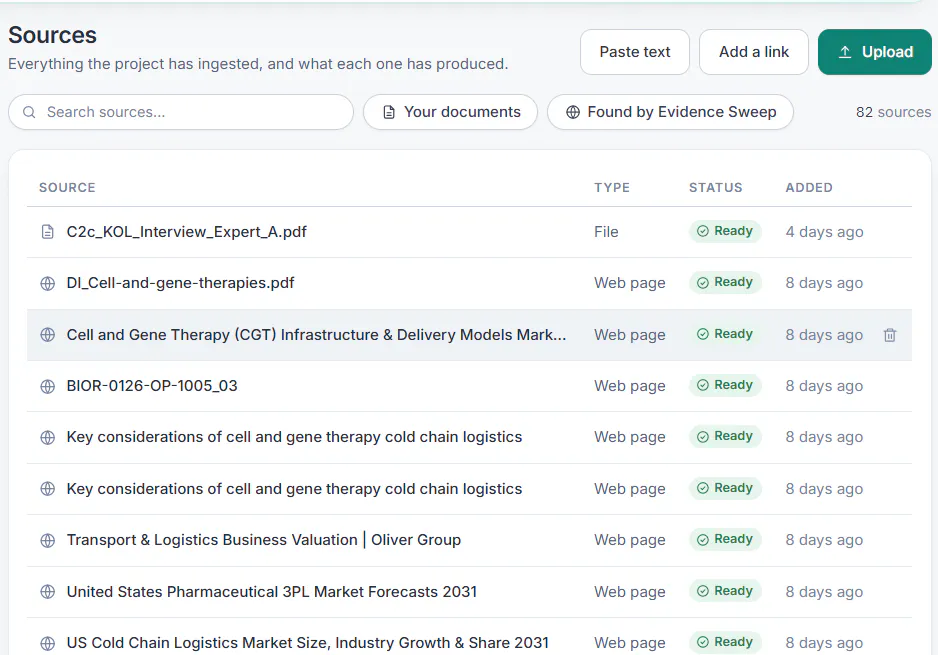Click the green Upload button

point(875,52)
